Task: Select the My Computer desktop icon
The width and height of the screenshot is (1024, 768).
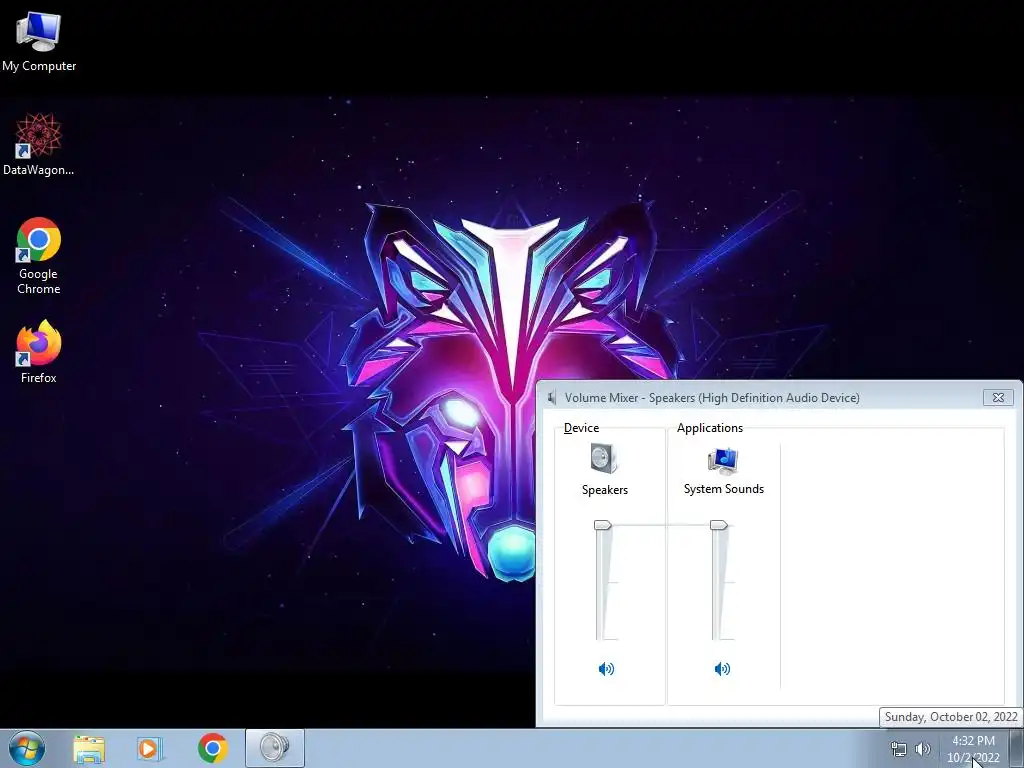Action: coord(39,42)
